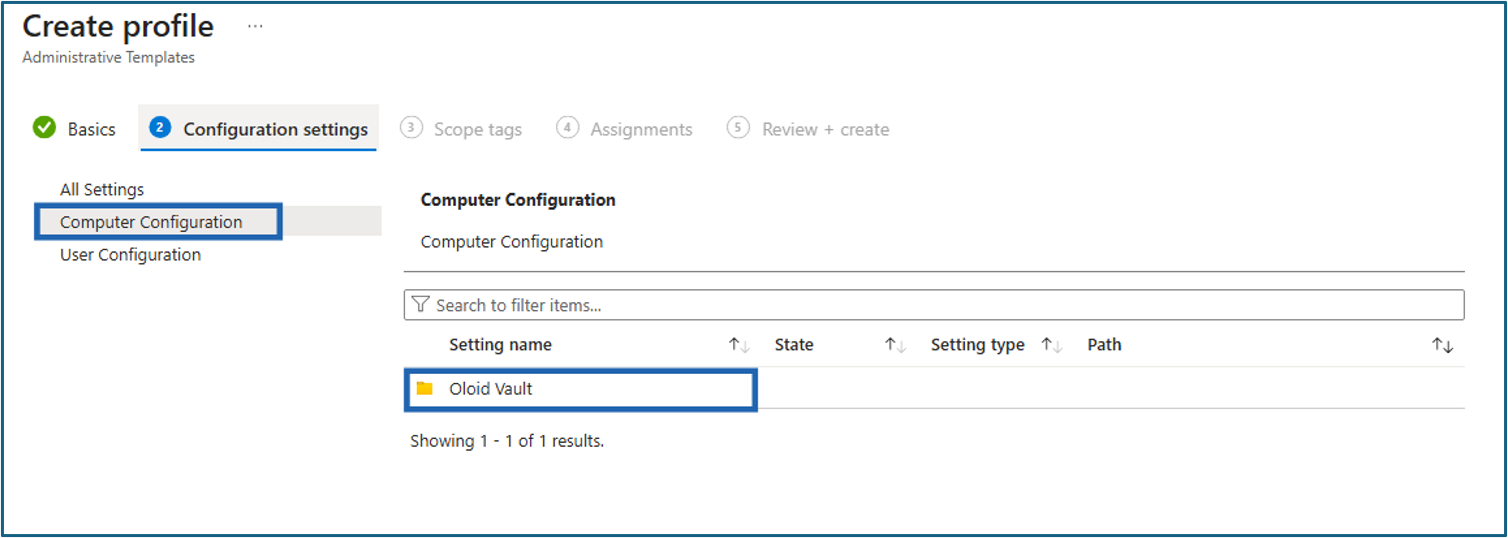Jump to the Review + create step
The width and height of the screenshot is (1508, 538).
tap(809, 129)
